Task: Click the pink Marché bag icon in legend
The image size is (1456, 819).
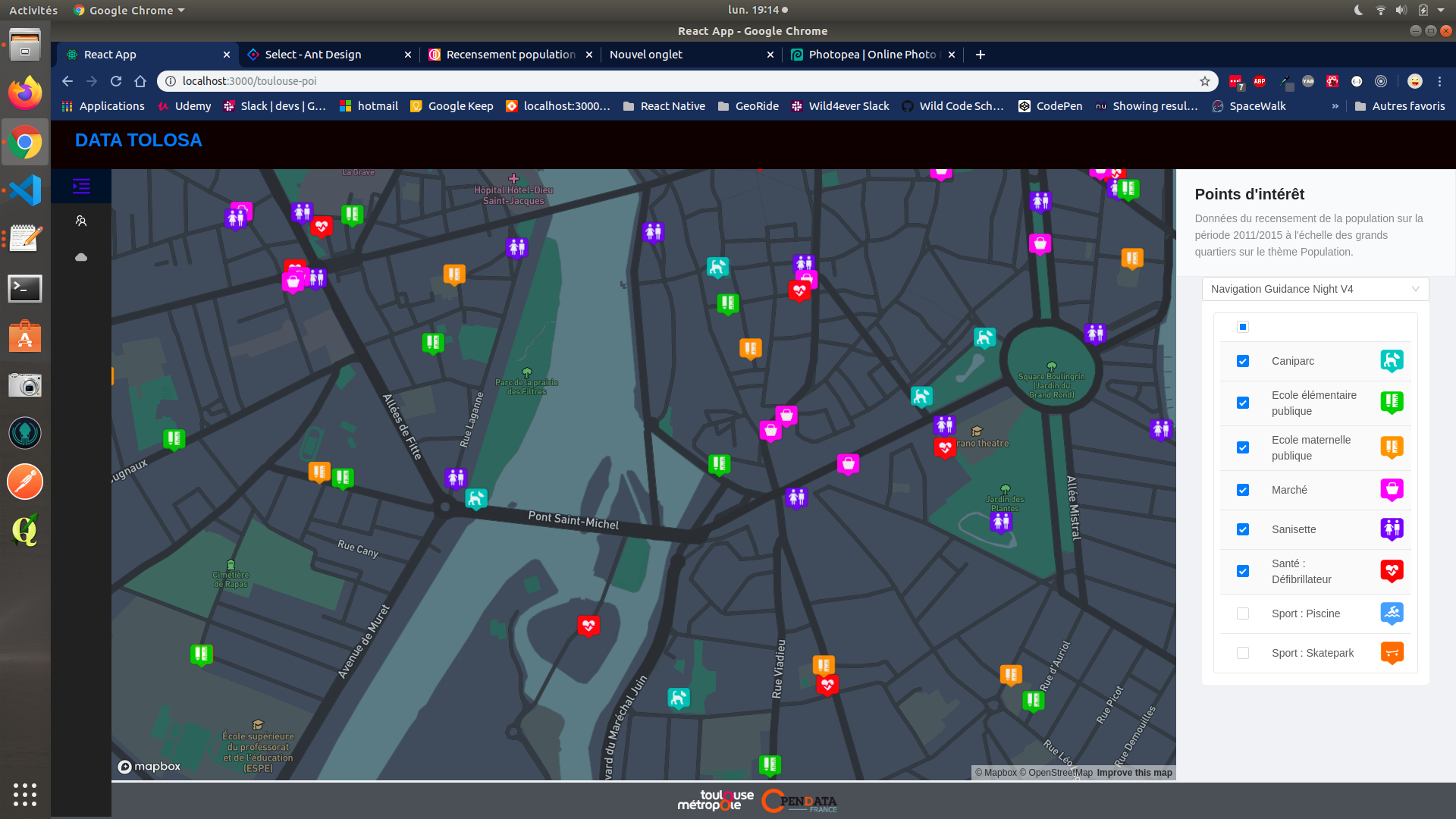Action: [1392, 490]
